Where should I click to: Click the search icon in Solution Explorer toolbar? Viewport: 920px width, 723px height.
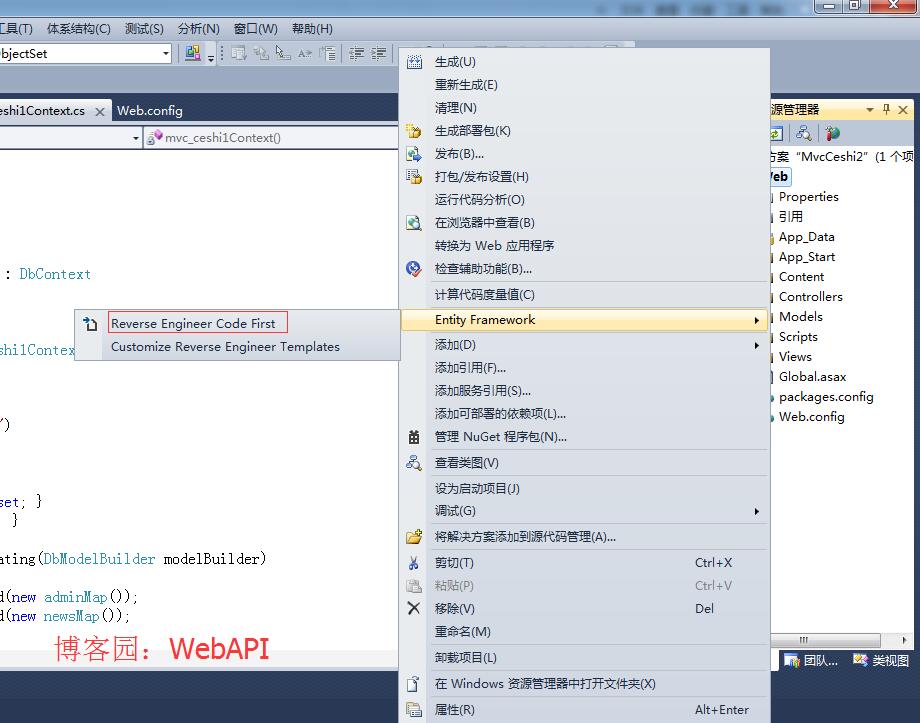point(803,133)
